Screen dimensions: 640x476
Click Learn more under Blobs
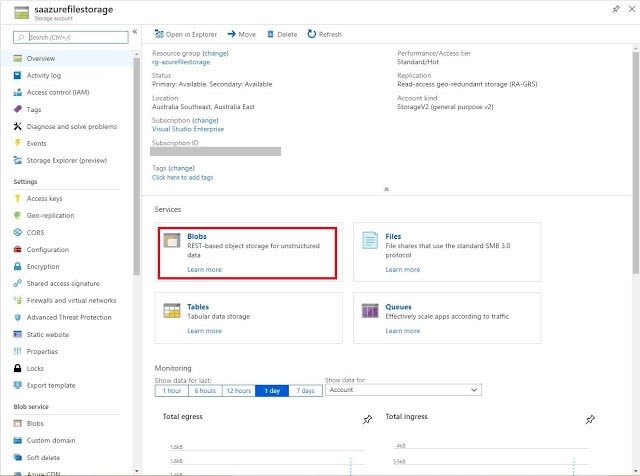(204, 269)
